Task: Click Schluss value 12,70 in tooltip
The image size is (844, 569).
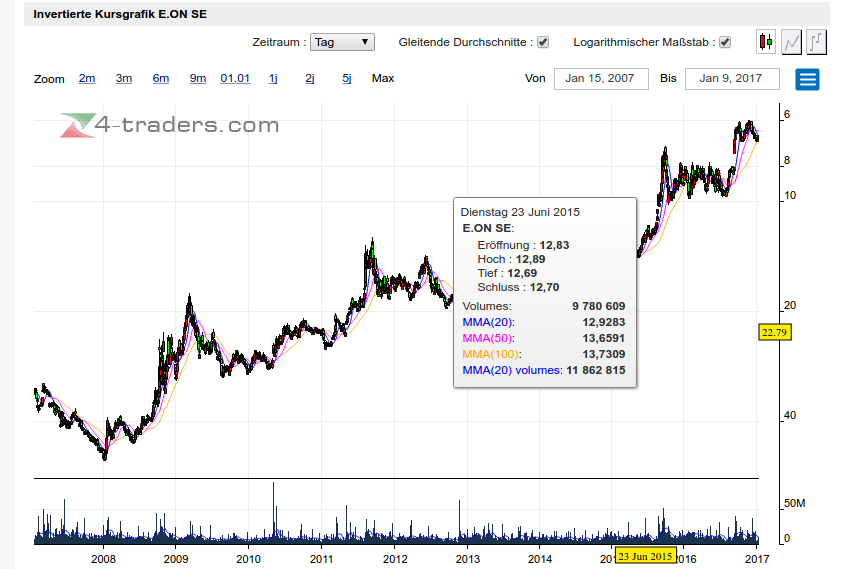Action: click(x=544, y=287)
